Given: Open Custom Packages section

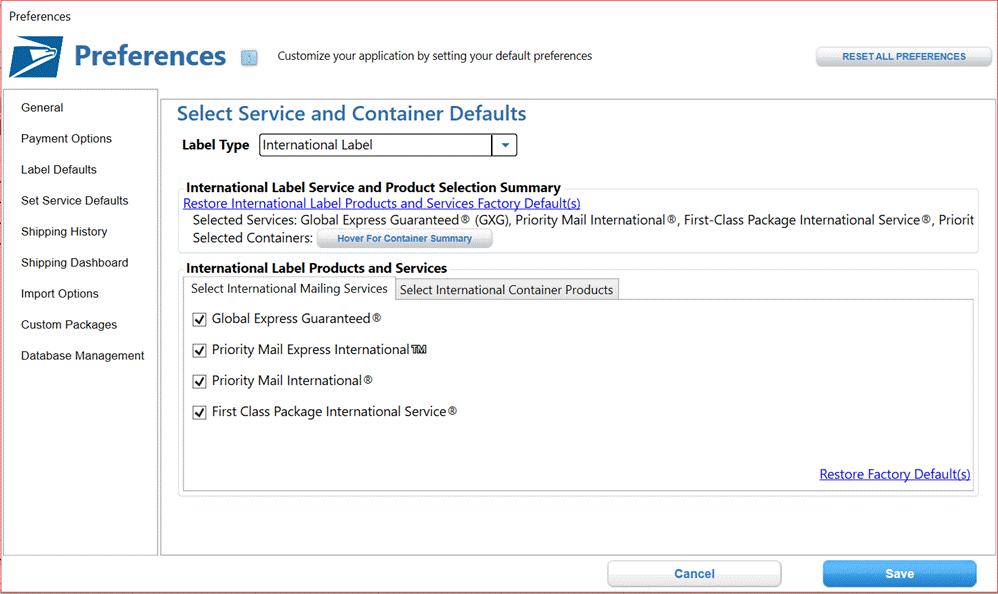Looking at the screenshot, I should [x=69, y=325].
